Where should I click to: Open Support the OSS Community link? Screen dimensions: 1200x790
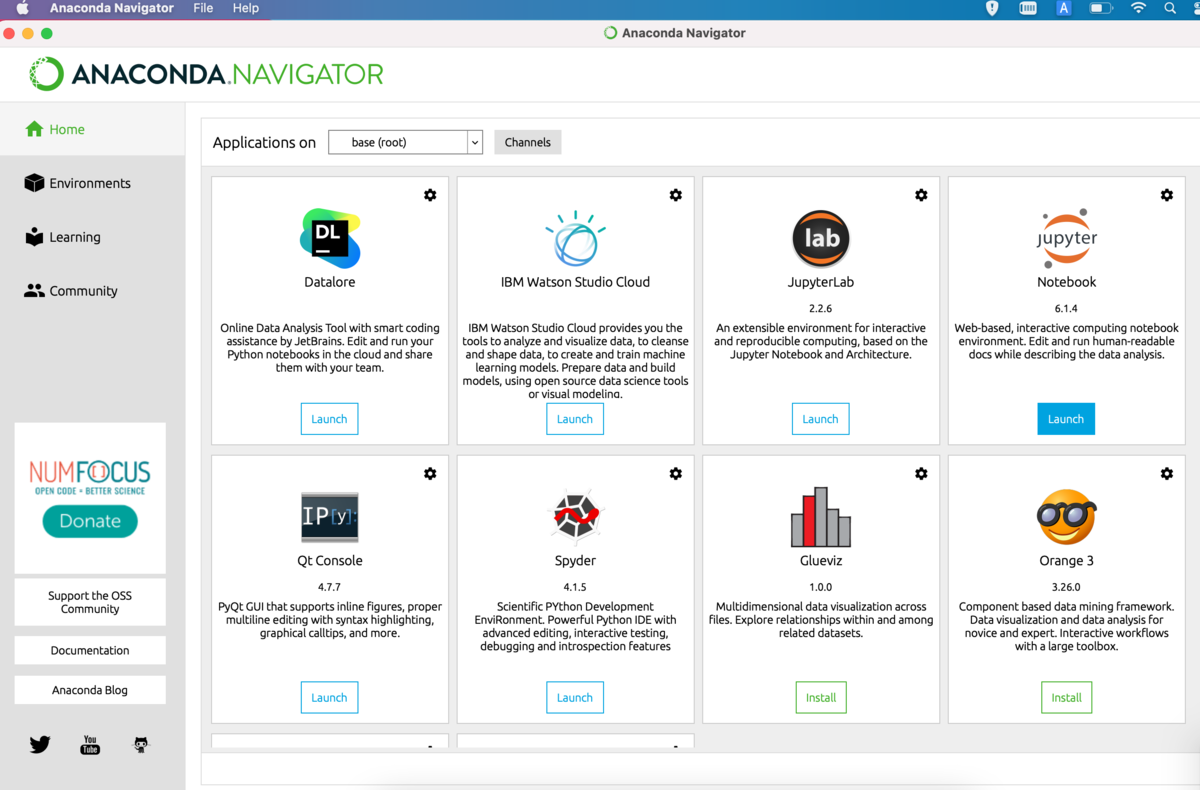(x=90, y=602)
